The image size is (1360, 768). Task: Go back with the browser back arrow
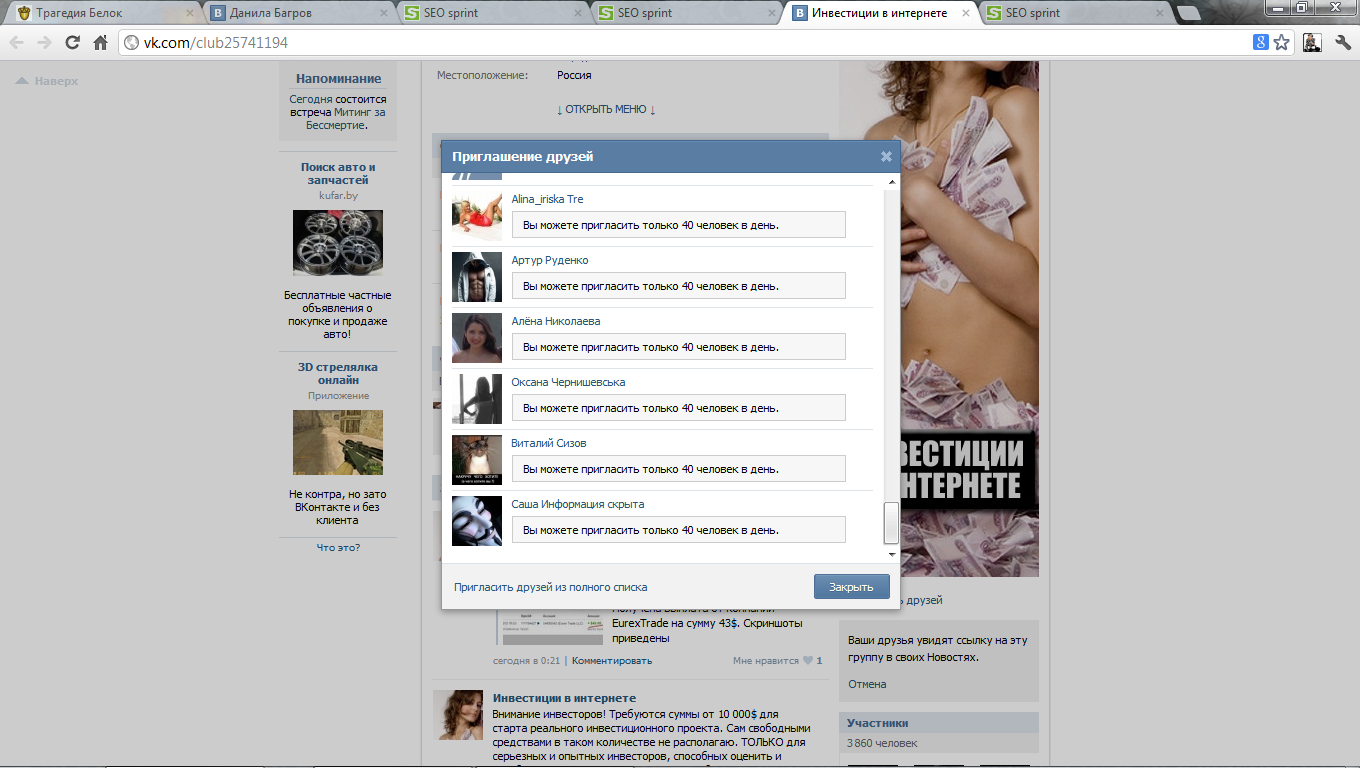pyautogui.click(x=16, y=42)
